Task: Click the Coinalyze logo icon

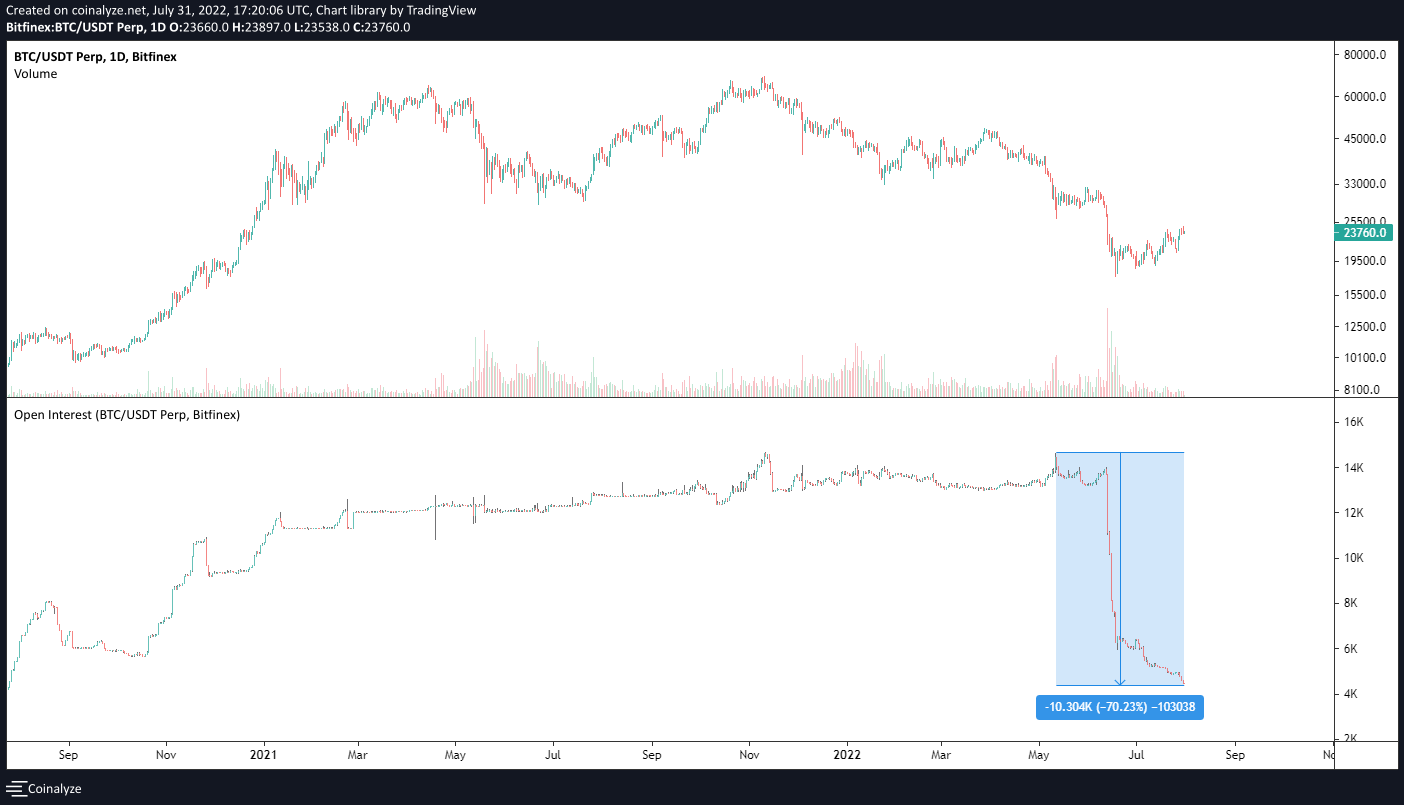Action: (17, 789)
